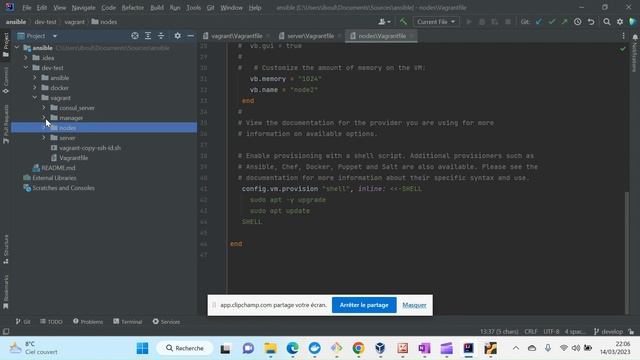
Task: Select the nodes\Vagrantfile tab
Action: tap(382, 36)
